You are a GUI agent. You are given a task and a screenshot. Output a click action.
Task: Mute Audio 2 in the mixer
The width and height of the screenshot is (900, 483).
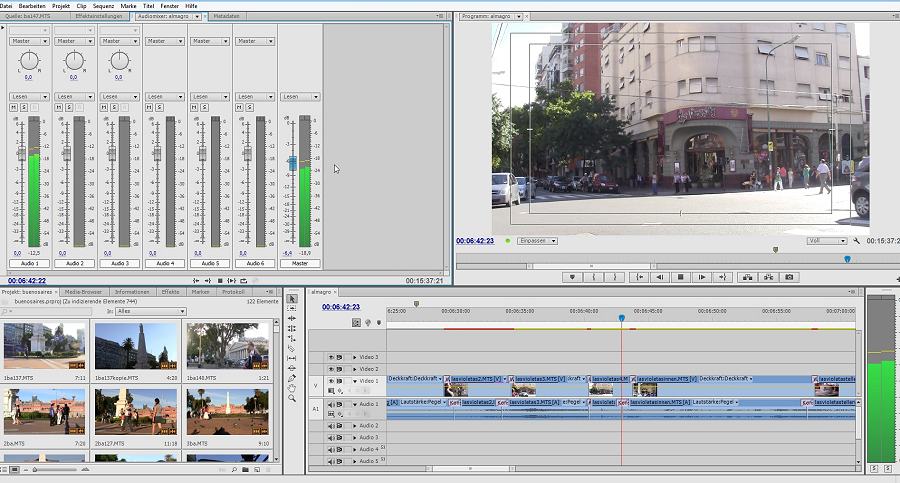[59, 107]
